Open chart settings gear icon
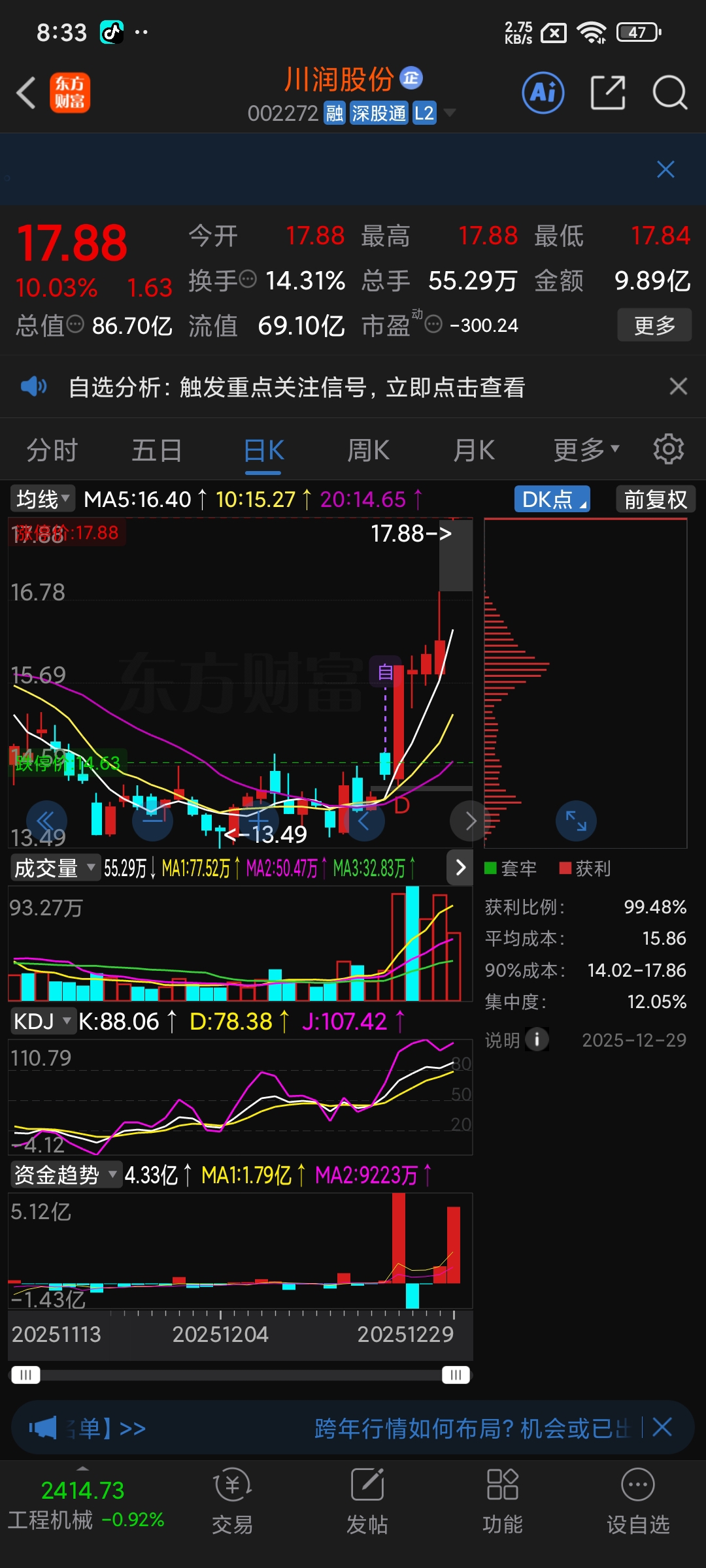The width and height of the screenshot is (706, 1568). [668, 449]
